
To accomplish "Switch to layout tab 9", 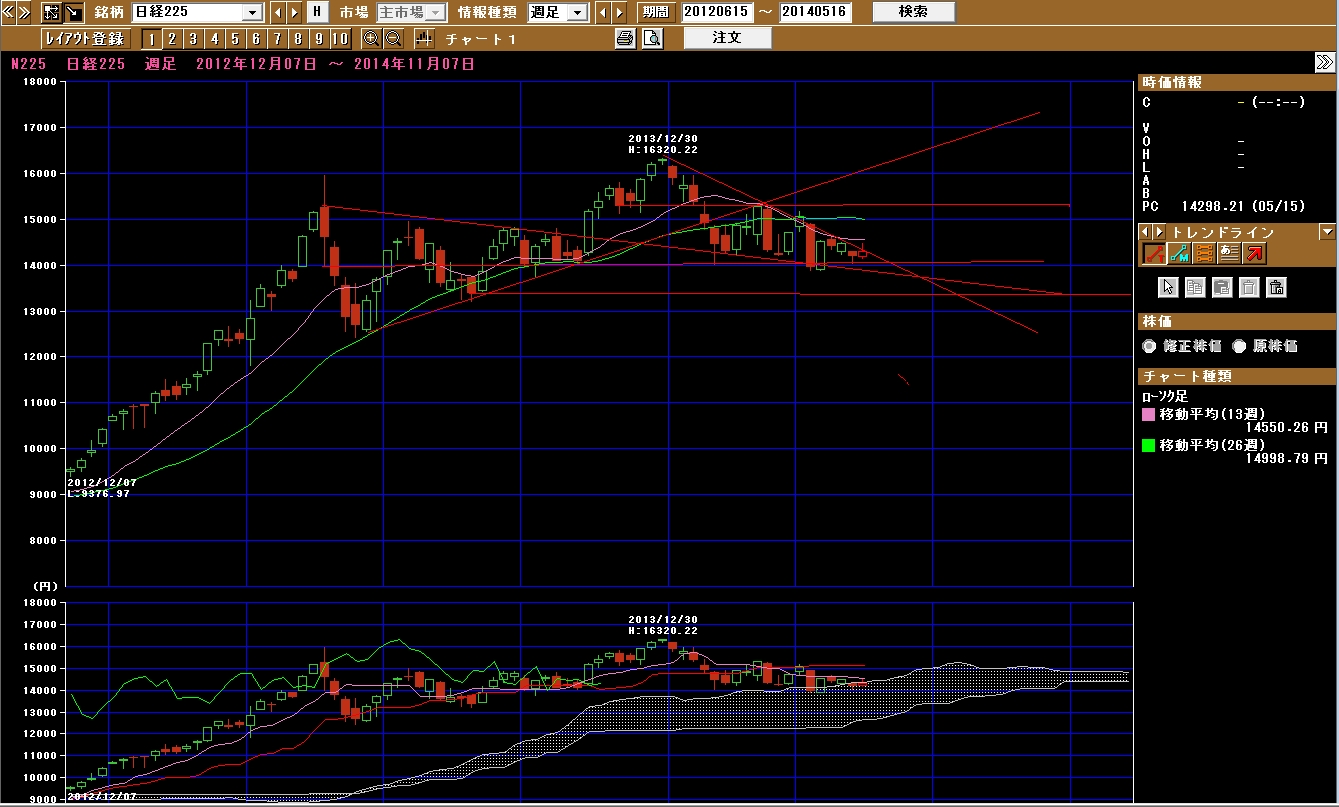I will [x=318, y=38].
